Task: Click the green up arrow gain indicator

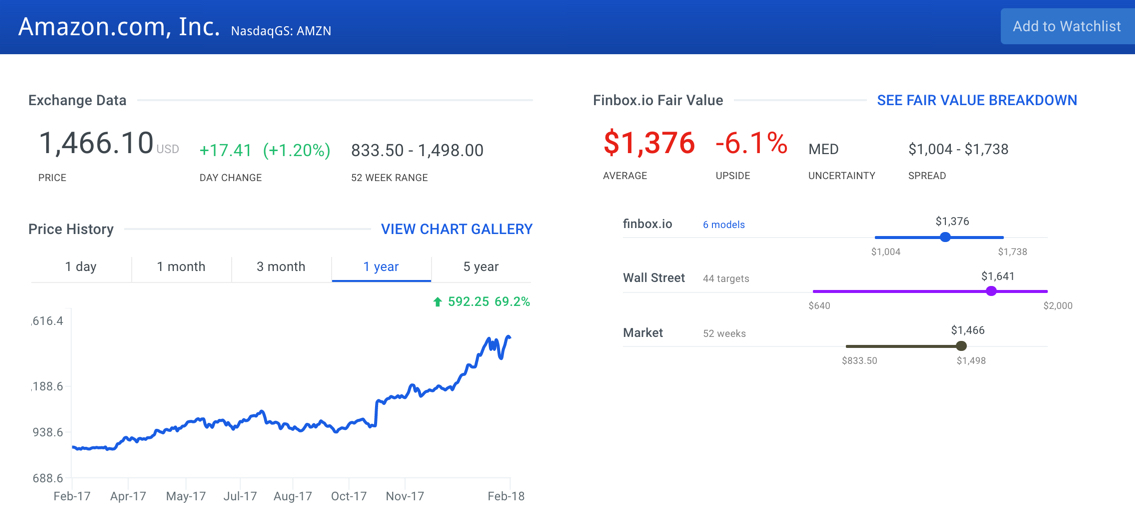Action: tap(437, 302)
